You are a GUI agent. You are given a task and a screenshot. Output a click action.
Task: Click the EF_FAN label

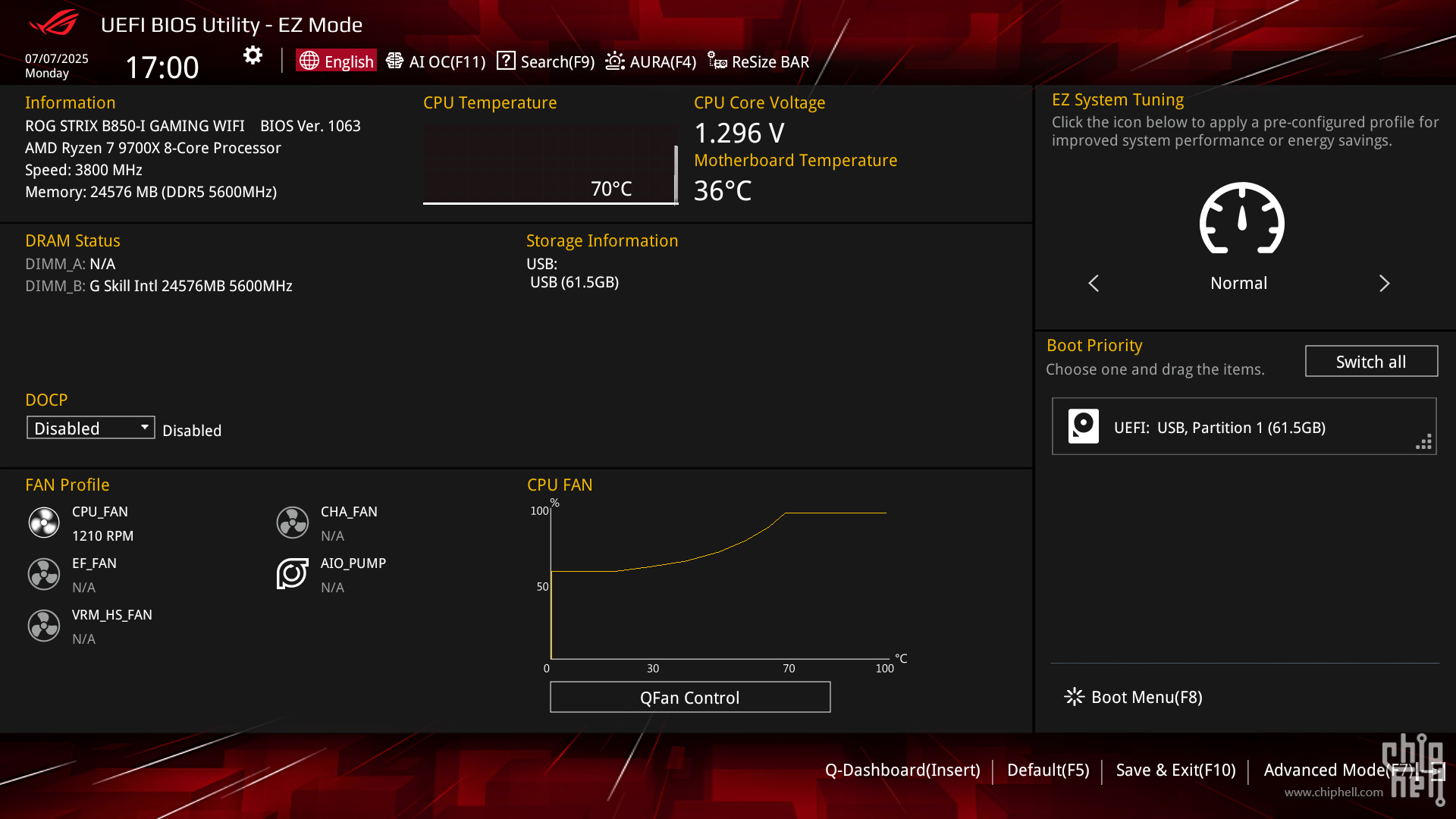pyautogui.click(x=94, y=563)
